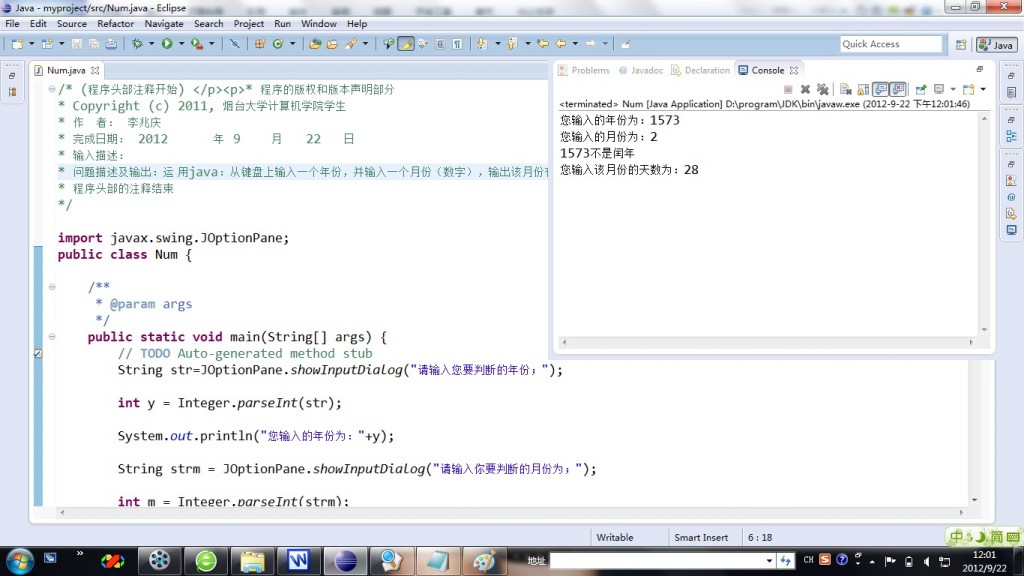This screenshot has width=1024, height=576.
Task: Click the New file toolbar icon
Action: point(18,44)
